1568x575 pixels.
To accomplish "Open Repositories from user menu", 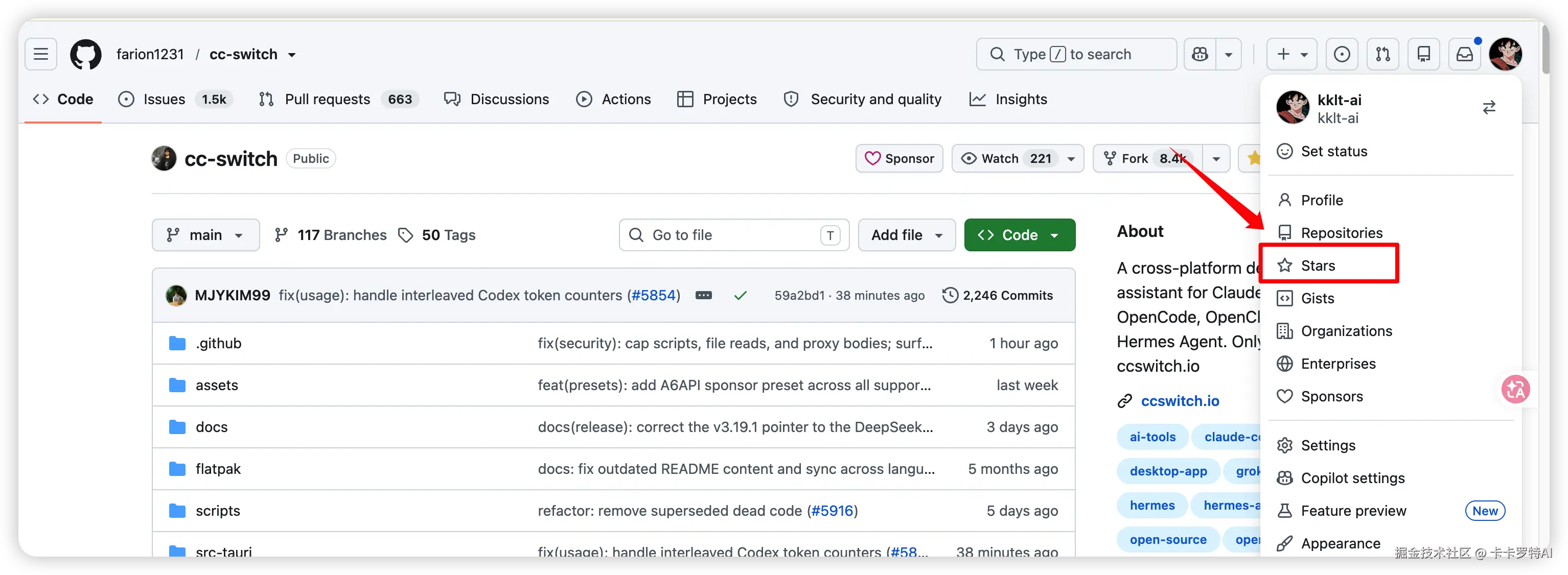I will coord(1390,233).
